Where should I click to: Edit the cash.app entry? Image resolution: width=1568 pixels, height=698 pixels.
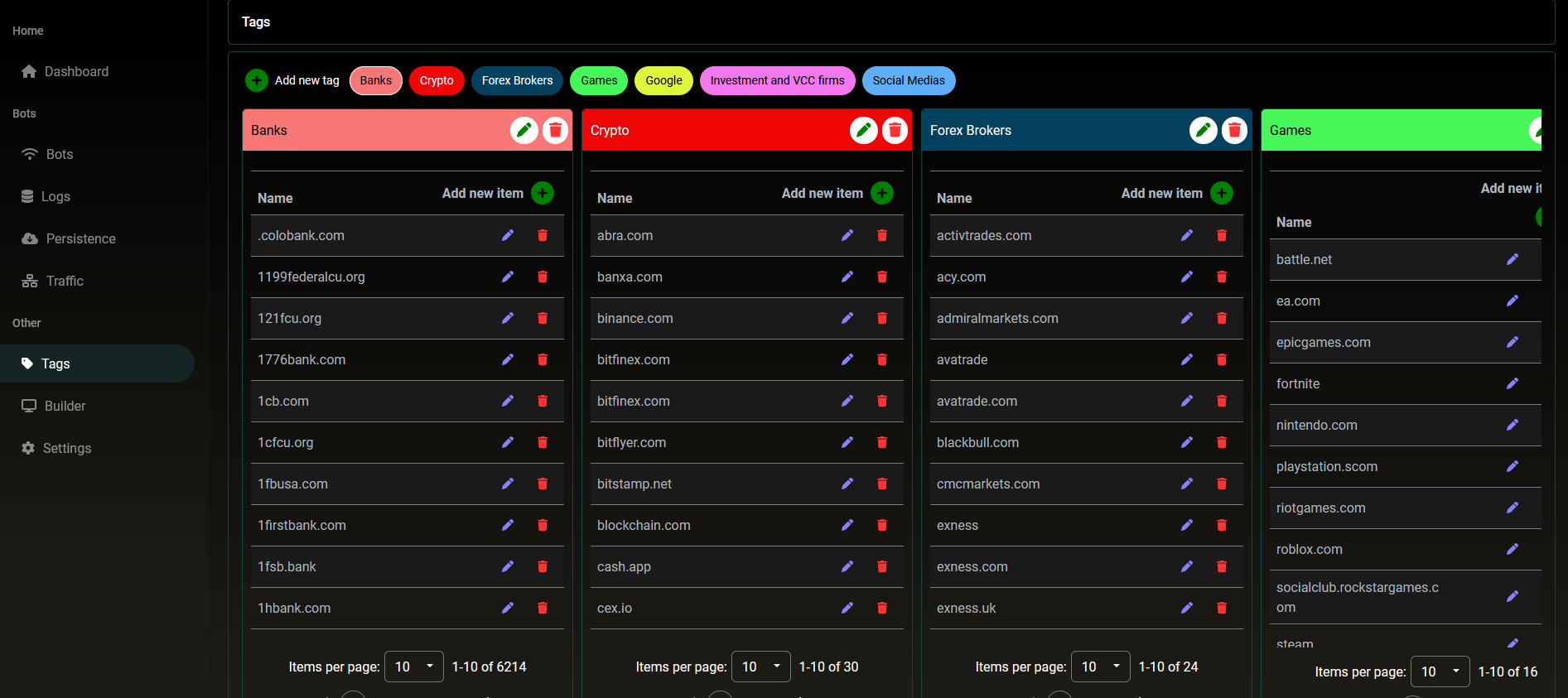[x=847, y=566]
